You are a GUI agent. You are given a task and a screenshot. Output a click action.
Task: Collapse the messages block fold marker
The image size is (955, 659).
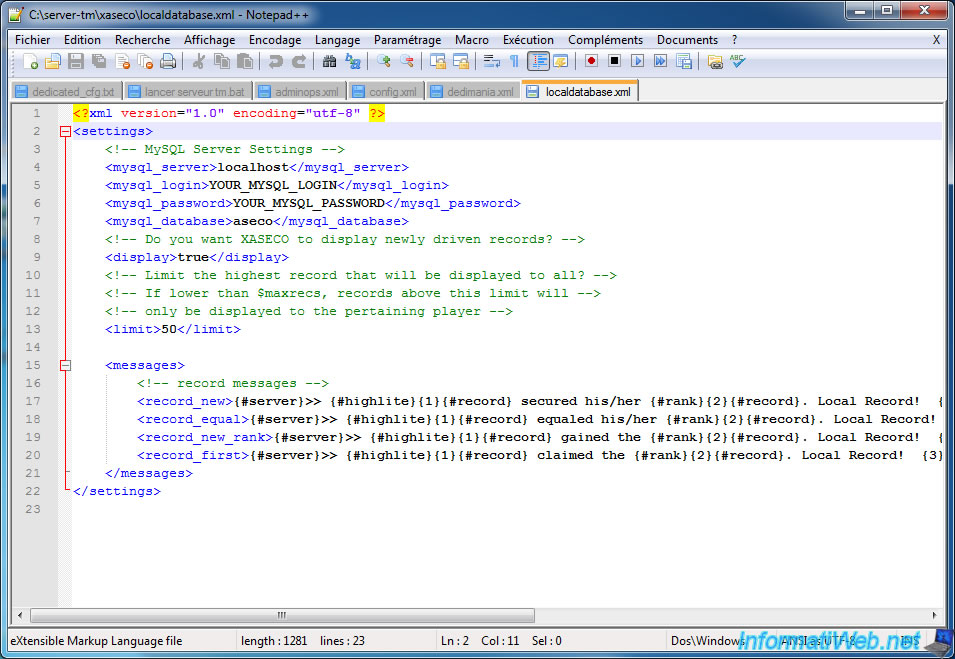pos(66,365)
